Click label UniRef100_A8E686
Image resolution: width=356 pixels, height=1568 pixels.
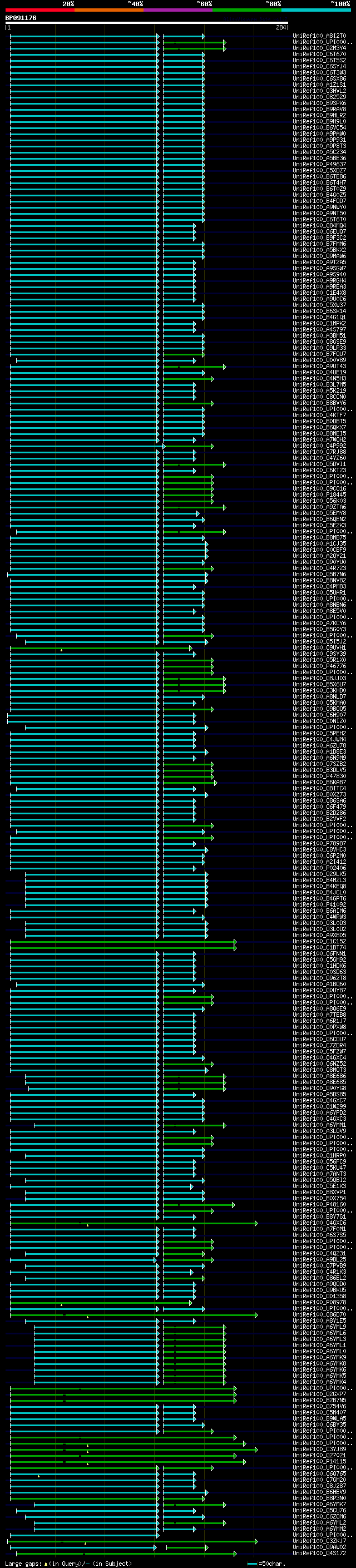pyautogui.click(x=319, y=1076)
